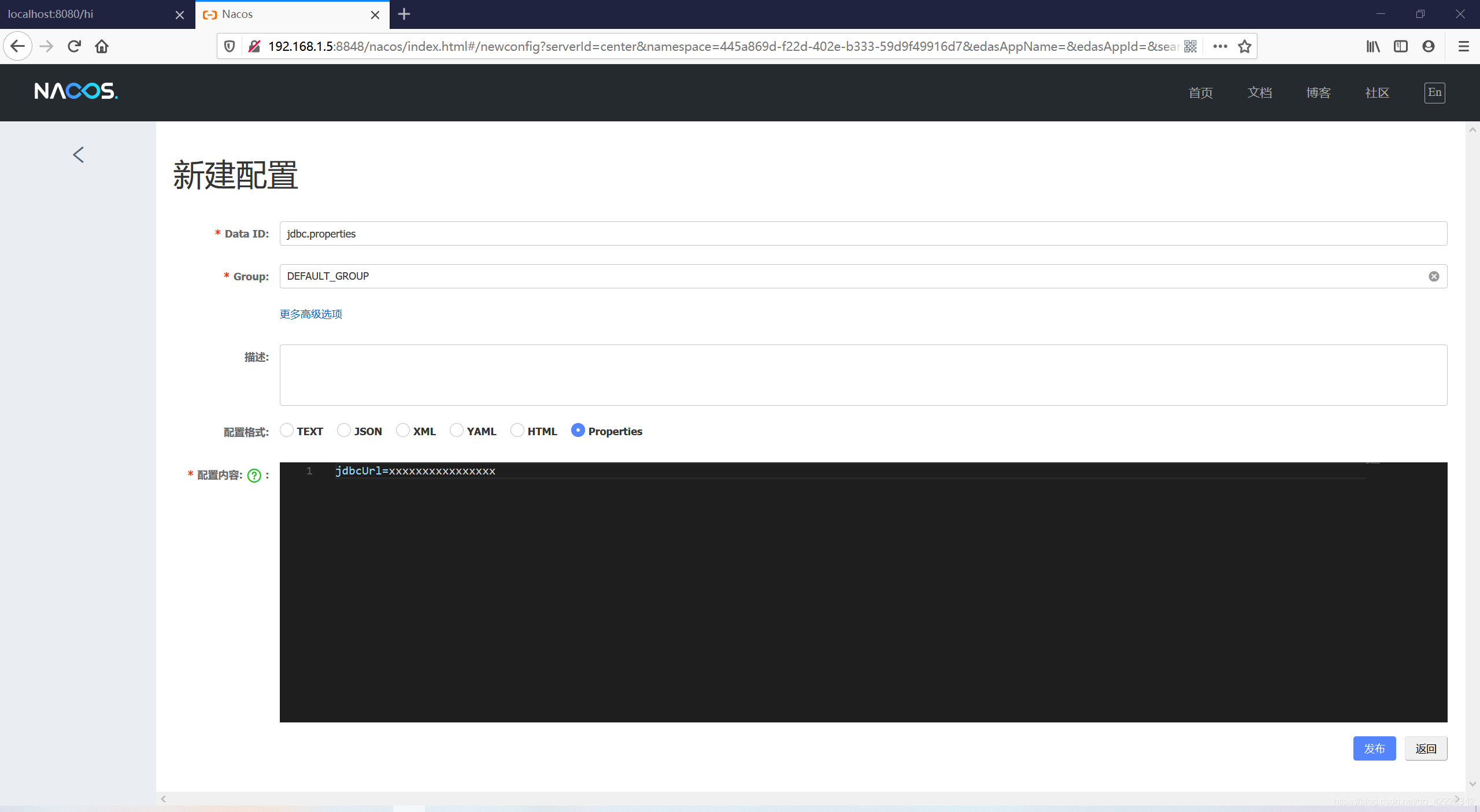This screenshot has height=812, width=1480.
Task: Click the Data ID input field
Action: 864,233
